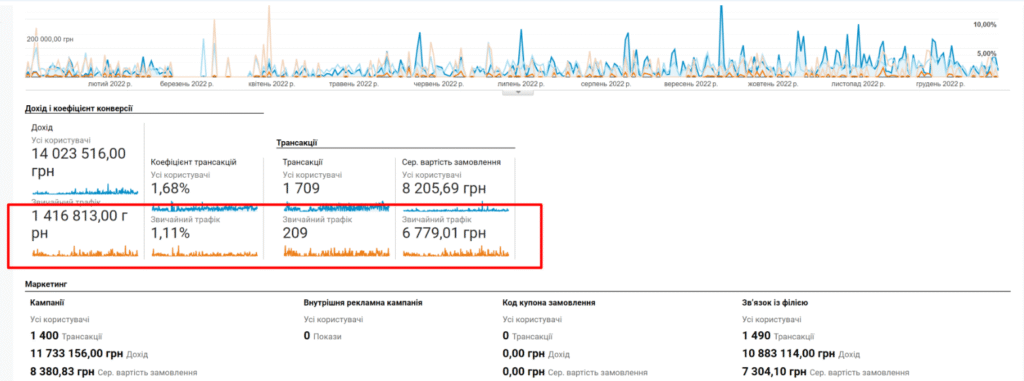This screenshot has height=381, width=1024.
Task: Click the 'липень 2022 р.' axis label
Action: 521,84
